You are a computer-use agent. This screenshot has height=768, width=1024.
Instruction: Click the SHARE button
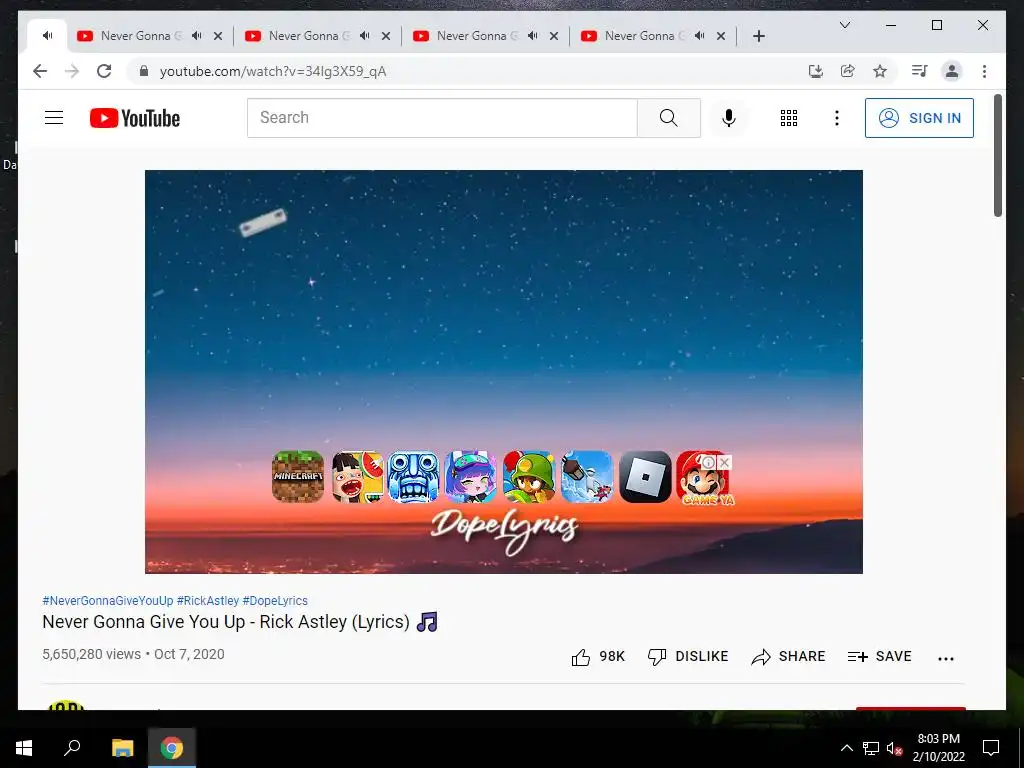(788, 656)
